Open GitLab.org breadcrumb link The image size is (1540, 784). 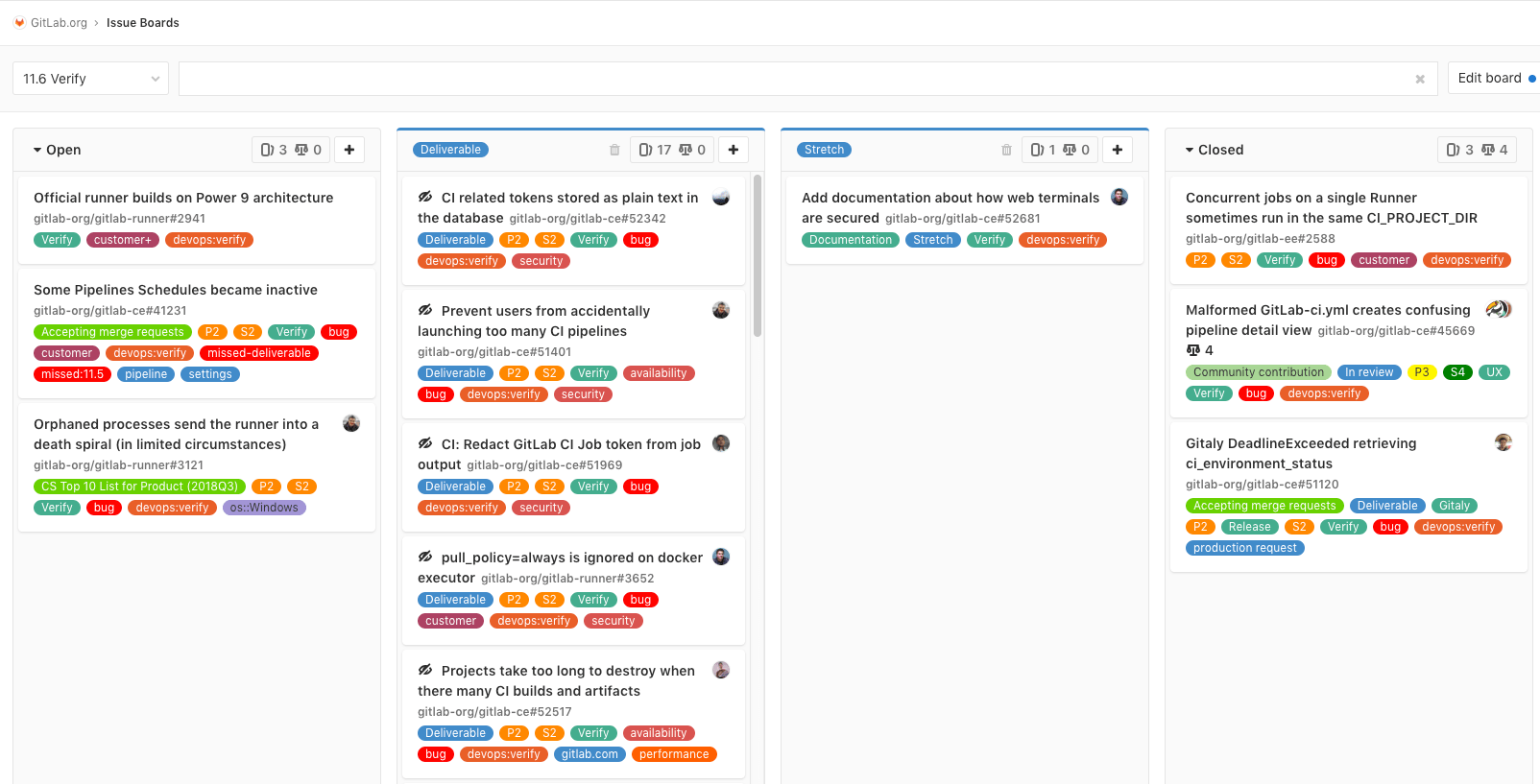(x=59, y=23)
